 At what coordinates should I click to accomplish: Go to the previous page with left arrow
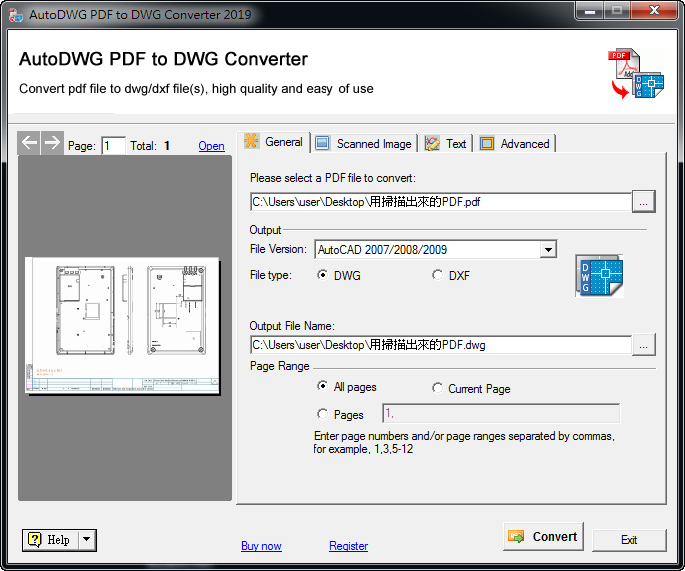[29, 143]
